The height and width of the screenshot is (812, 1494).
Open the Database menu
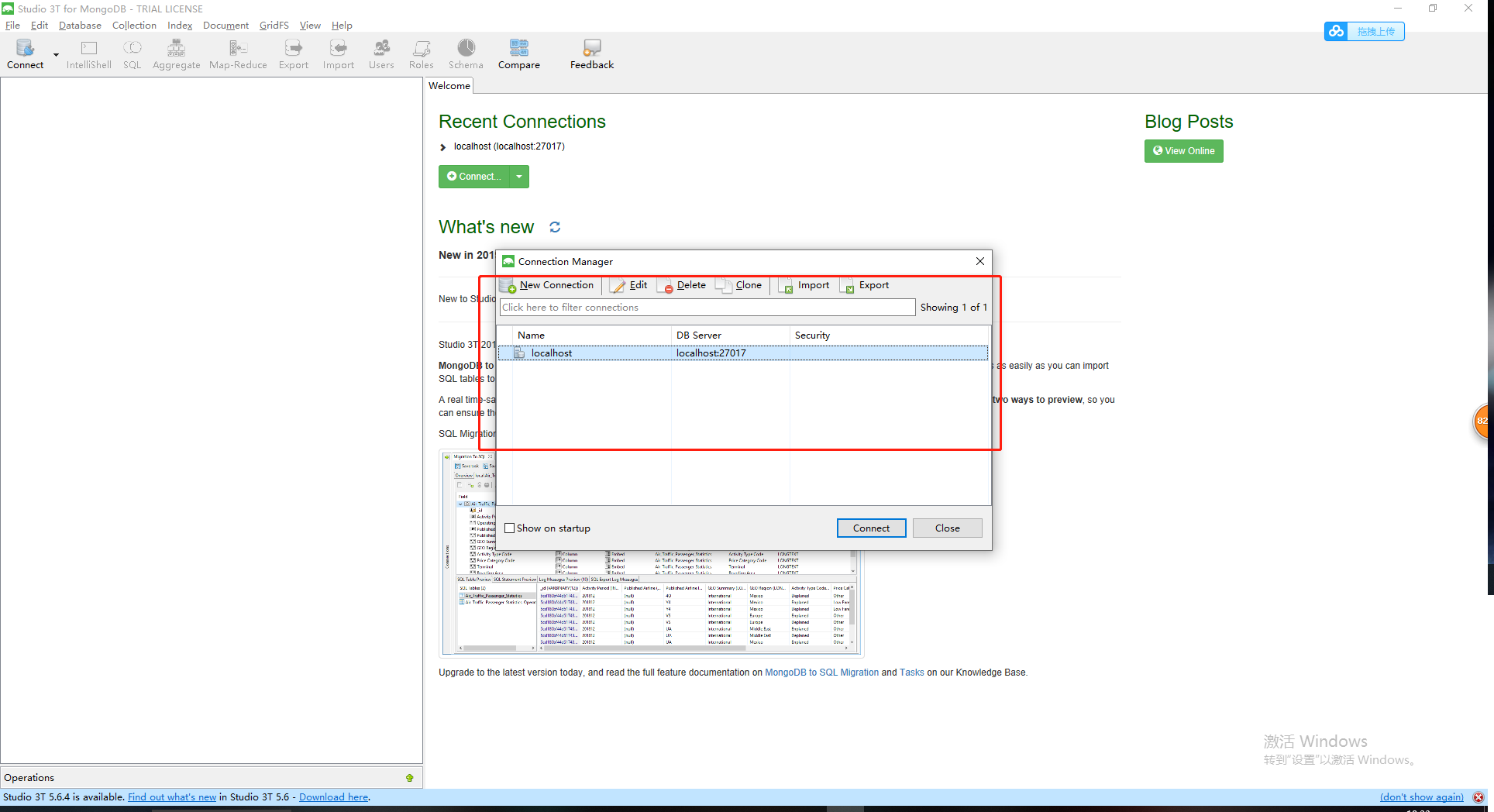coord(80,25)
